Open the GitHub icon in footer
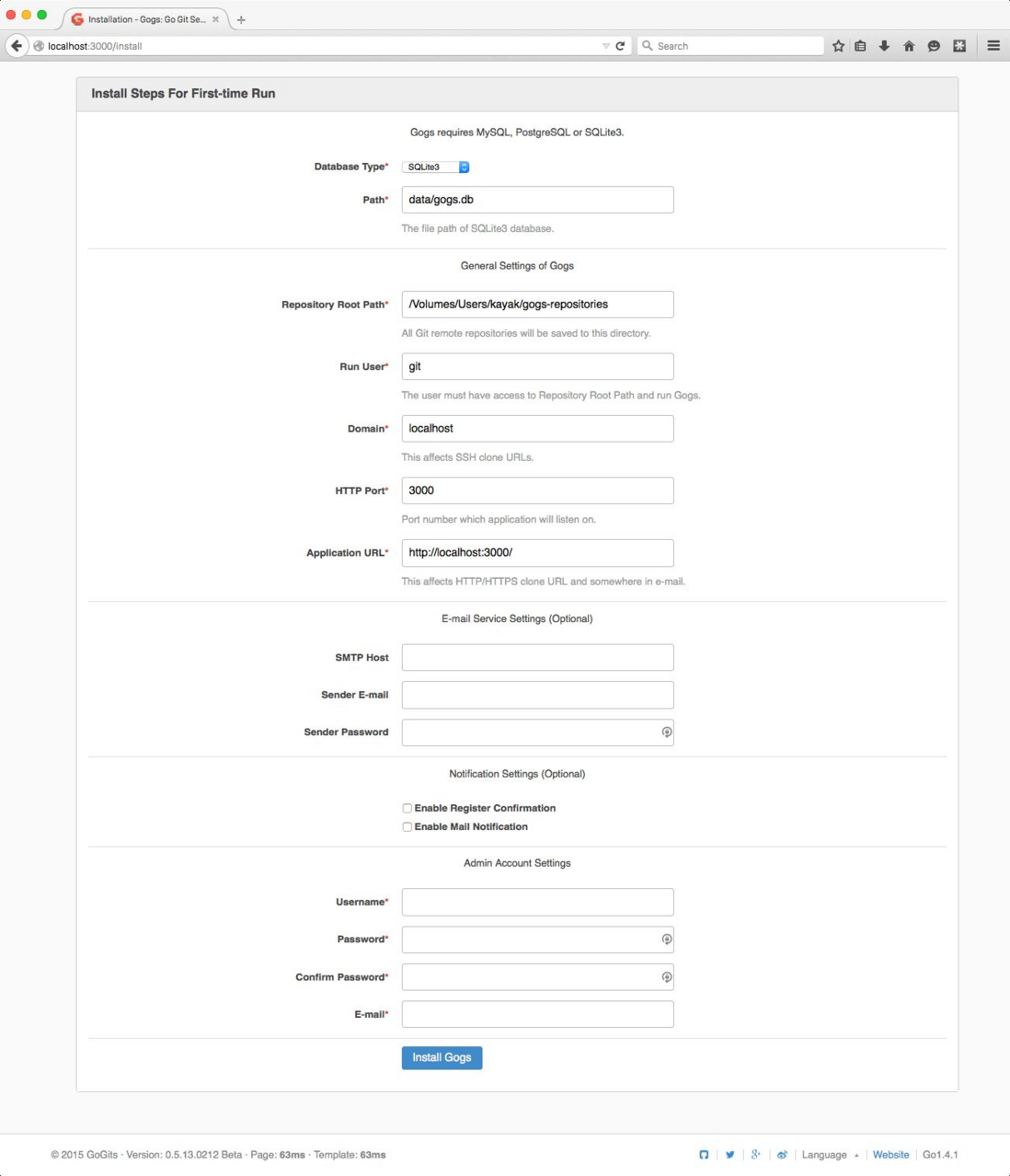Image resolution: width=1010 pixels, height=1176 pixels. pyautogui.click(x=704, y=1155)
